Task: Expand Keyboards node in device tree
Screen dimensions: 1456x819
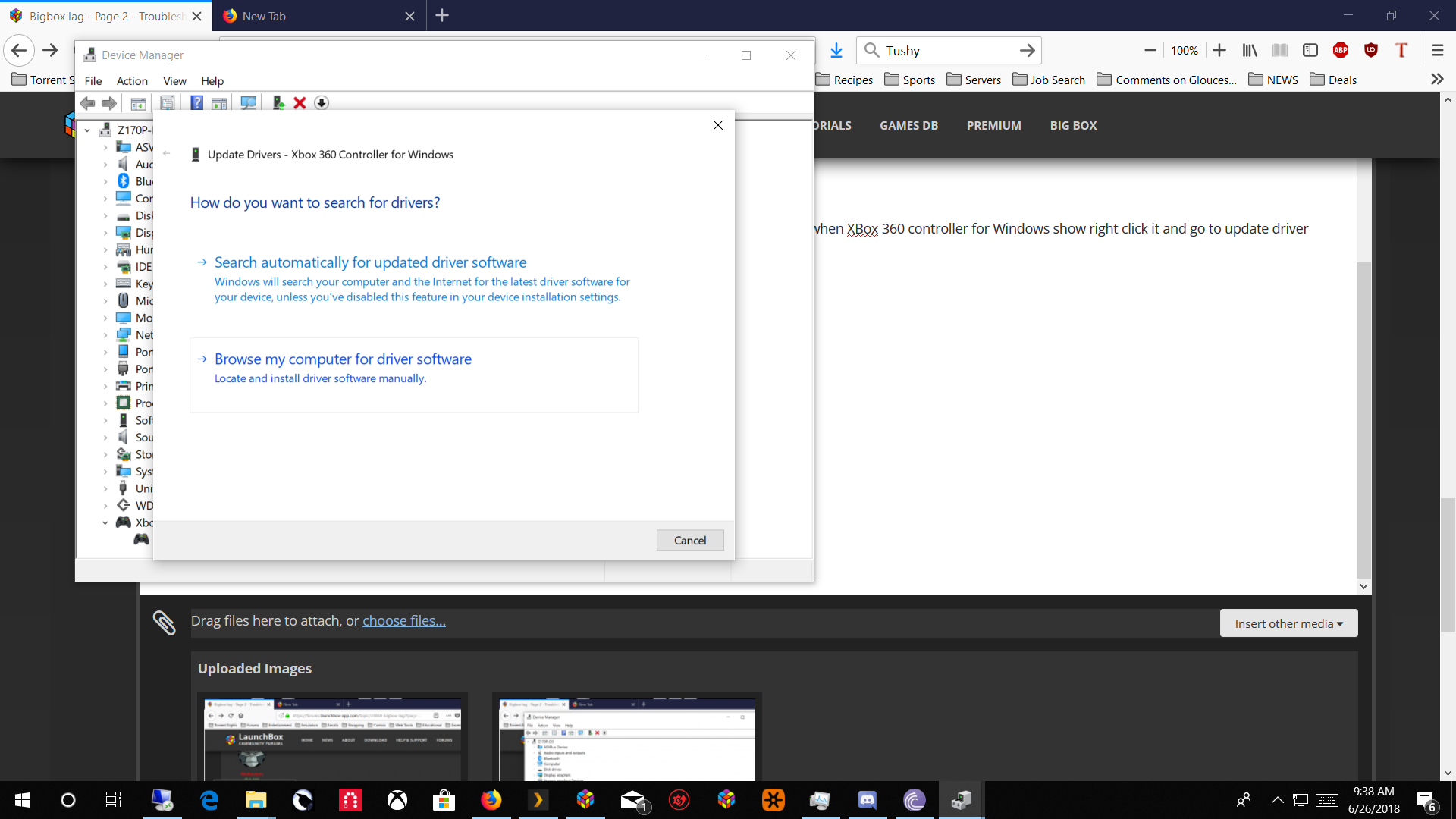Action: pyautogui.click(x=105, y=284)
